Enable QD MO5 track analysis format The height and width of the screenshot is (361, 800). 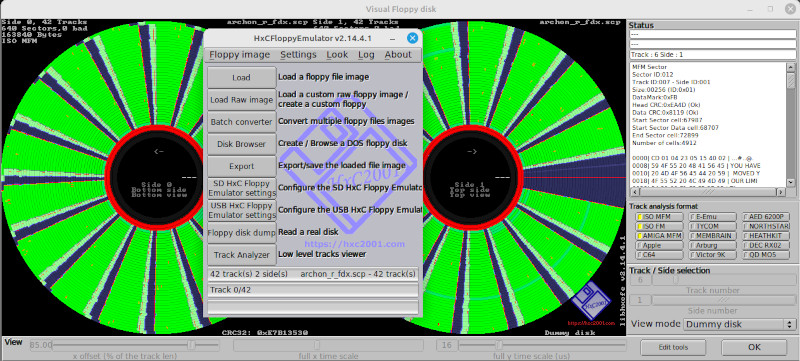[765, 255]
